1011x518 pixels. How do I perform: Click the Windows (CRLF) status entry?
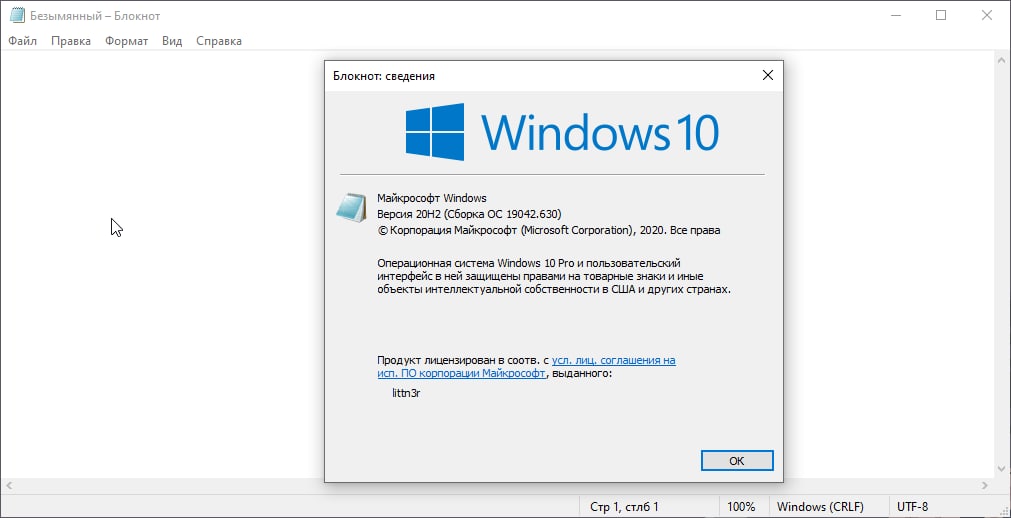pos(820,506)
